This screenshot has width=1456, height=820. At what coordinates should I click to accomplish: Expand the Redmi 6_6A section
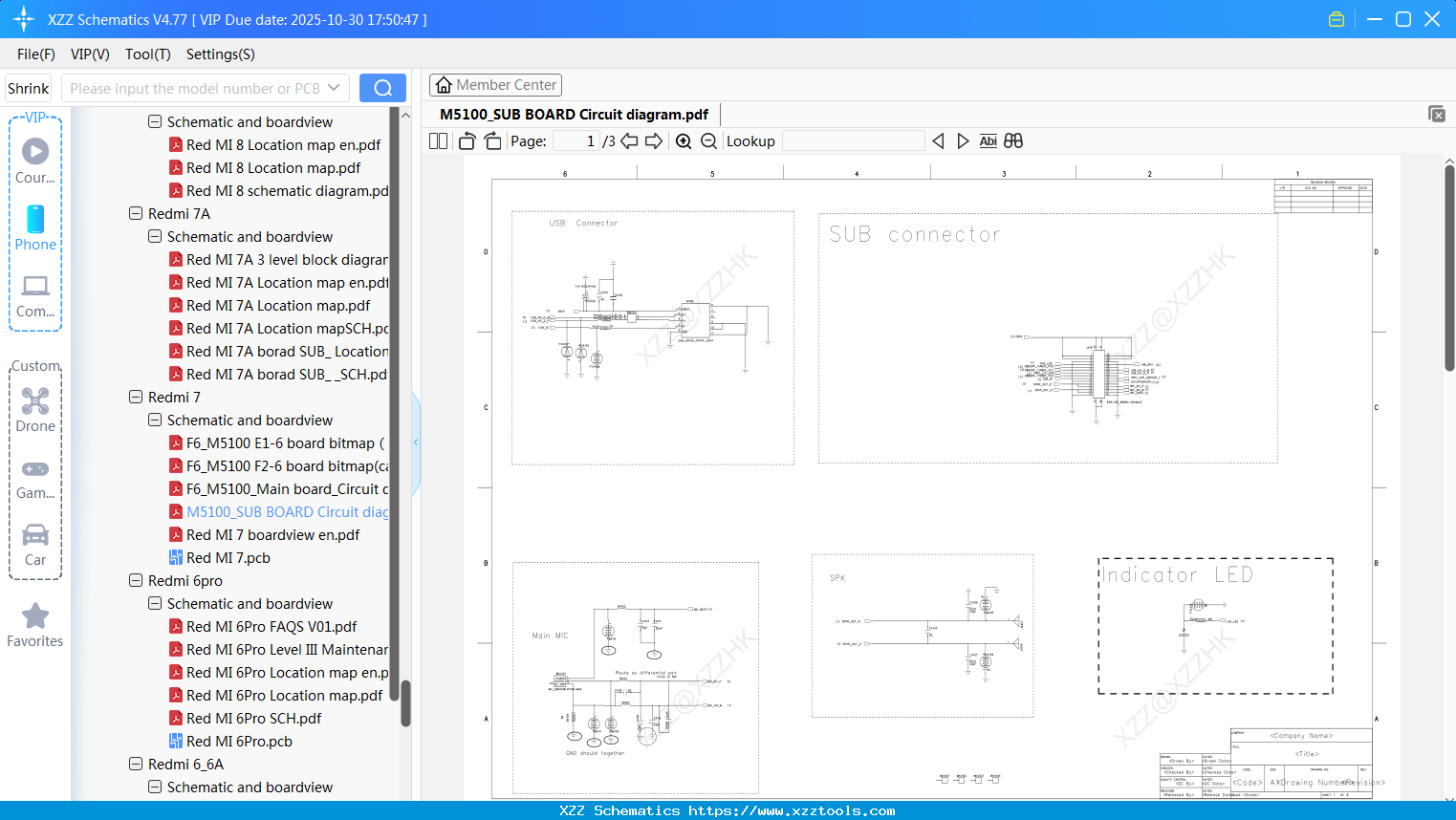tap(135, 764)
